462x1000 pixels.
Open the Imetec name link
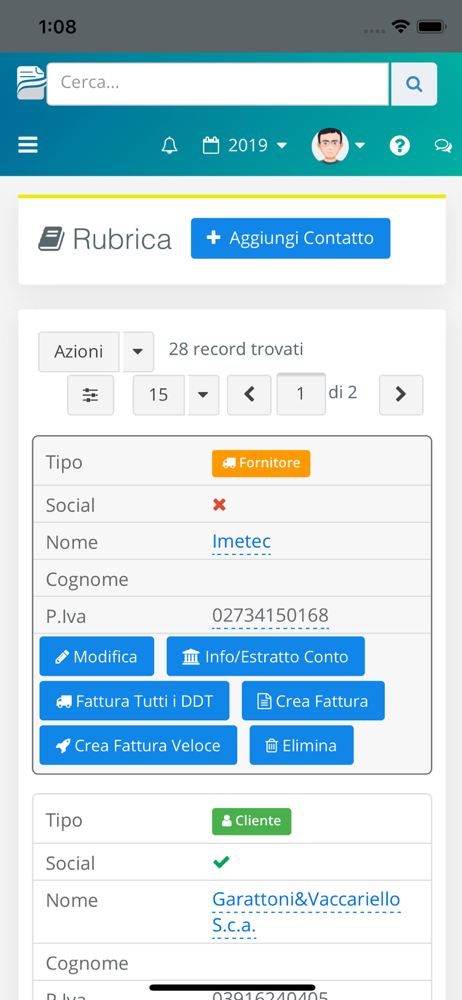tap(241, 541)
